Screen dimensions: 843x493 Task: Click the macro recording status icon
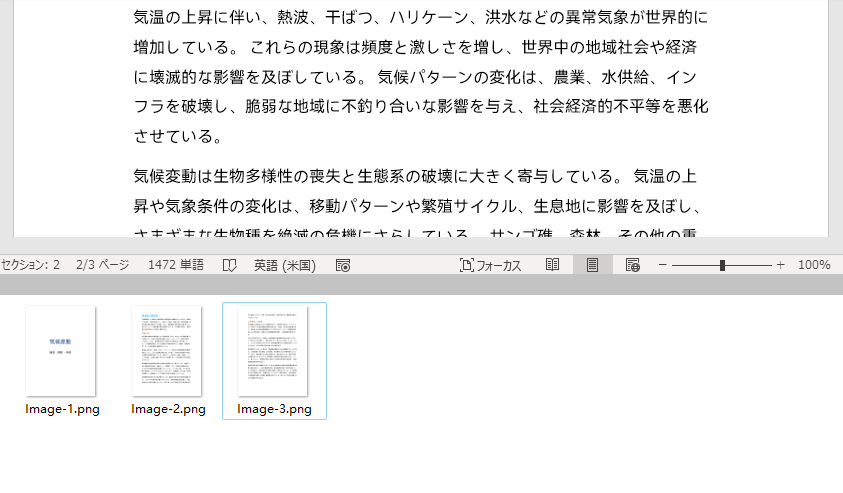point(343,265)
